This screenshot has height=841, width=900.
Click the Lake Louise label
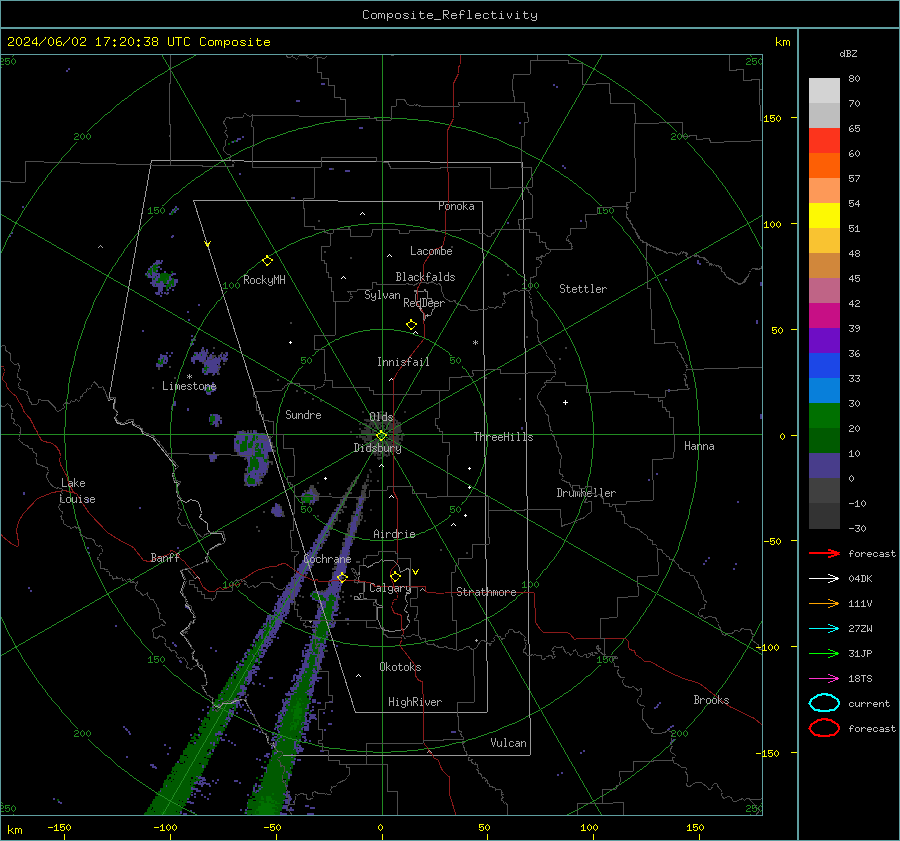[x=77, y=491]
